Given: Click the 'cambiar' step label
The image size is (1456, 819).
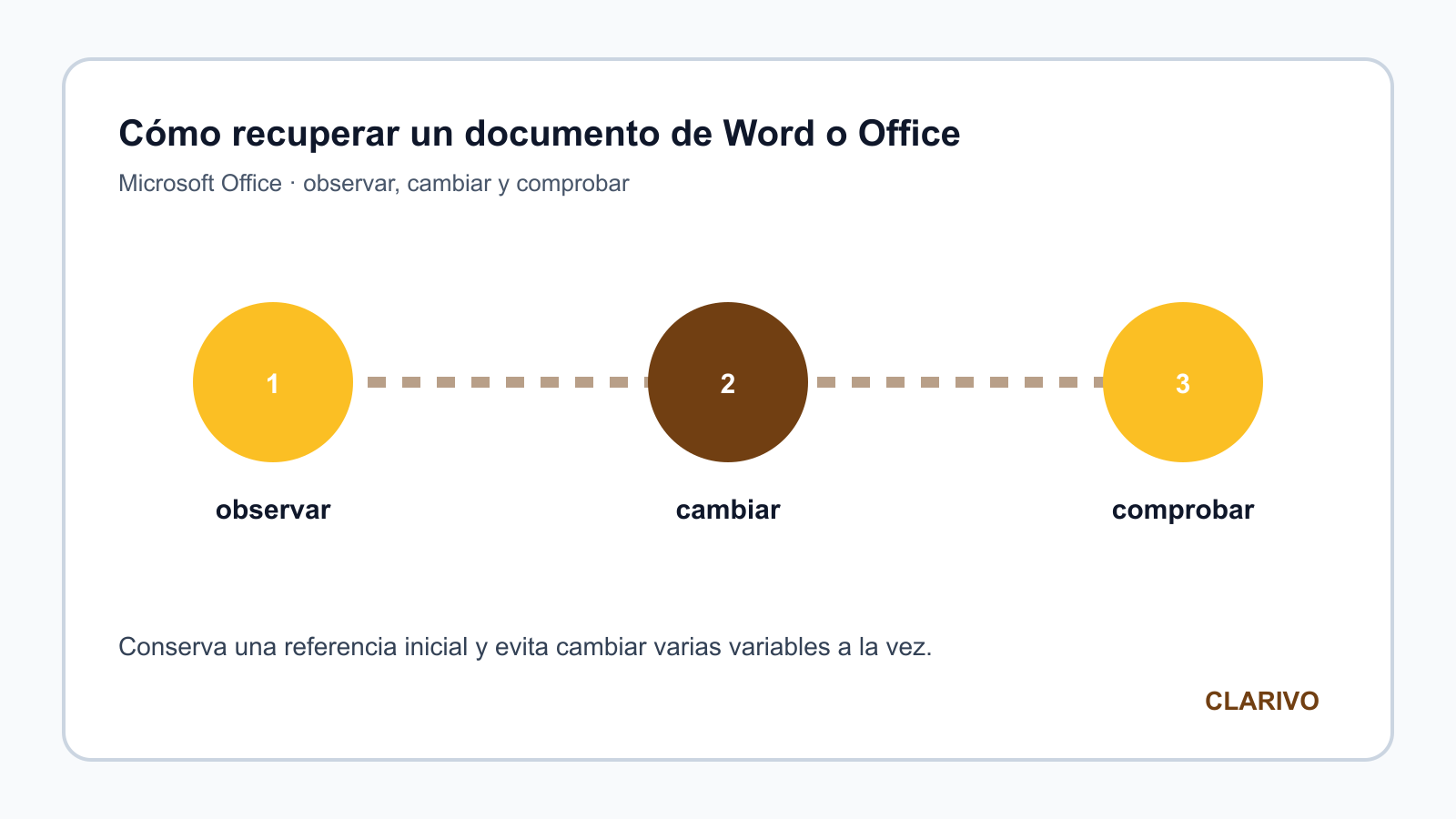Looking at the screenshot, I should [x=728, y=510].
